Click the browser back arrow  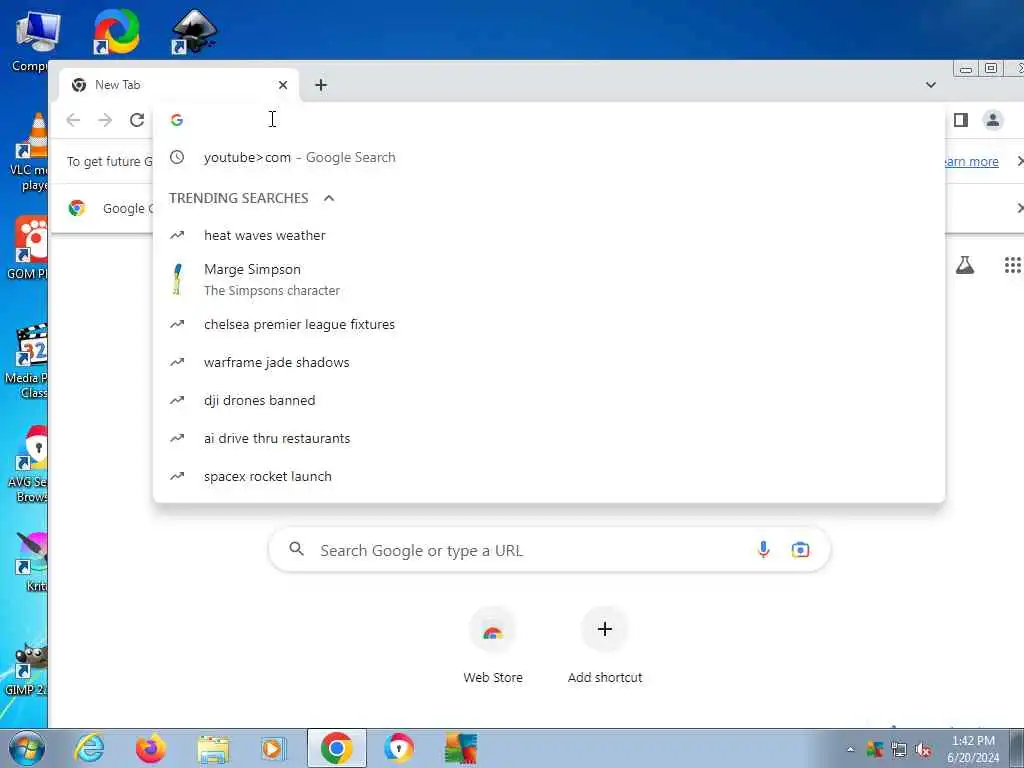(x=73, y=120)
